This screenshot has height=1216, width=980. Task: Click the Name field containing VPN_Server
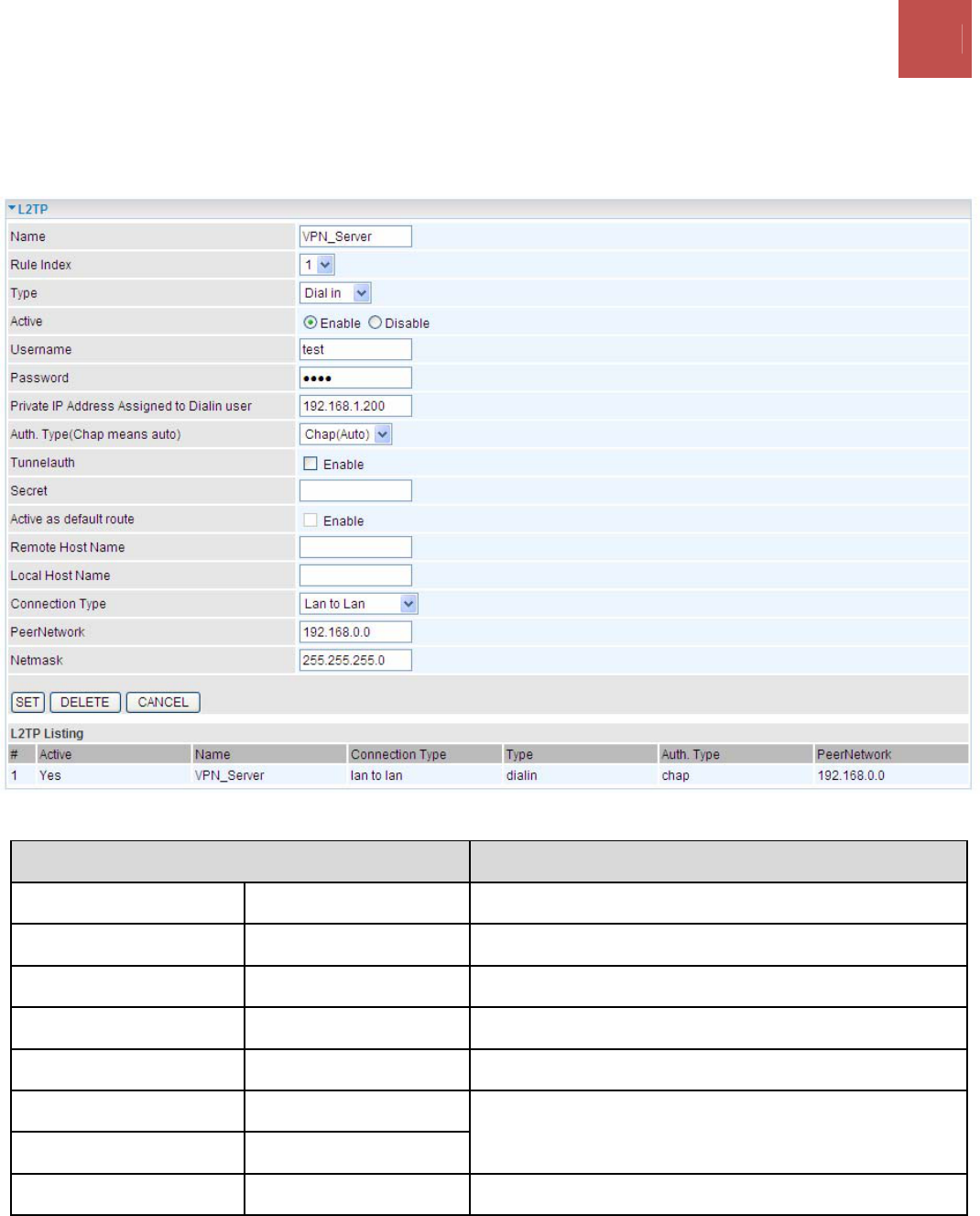(x=355, y=236)
